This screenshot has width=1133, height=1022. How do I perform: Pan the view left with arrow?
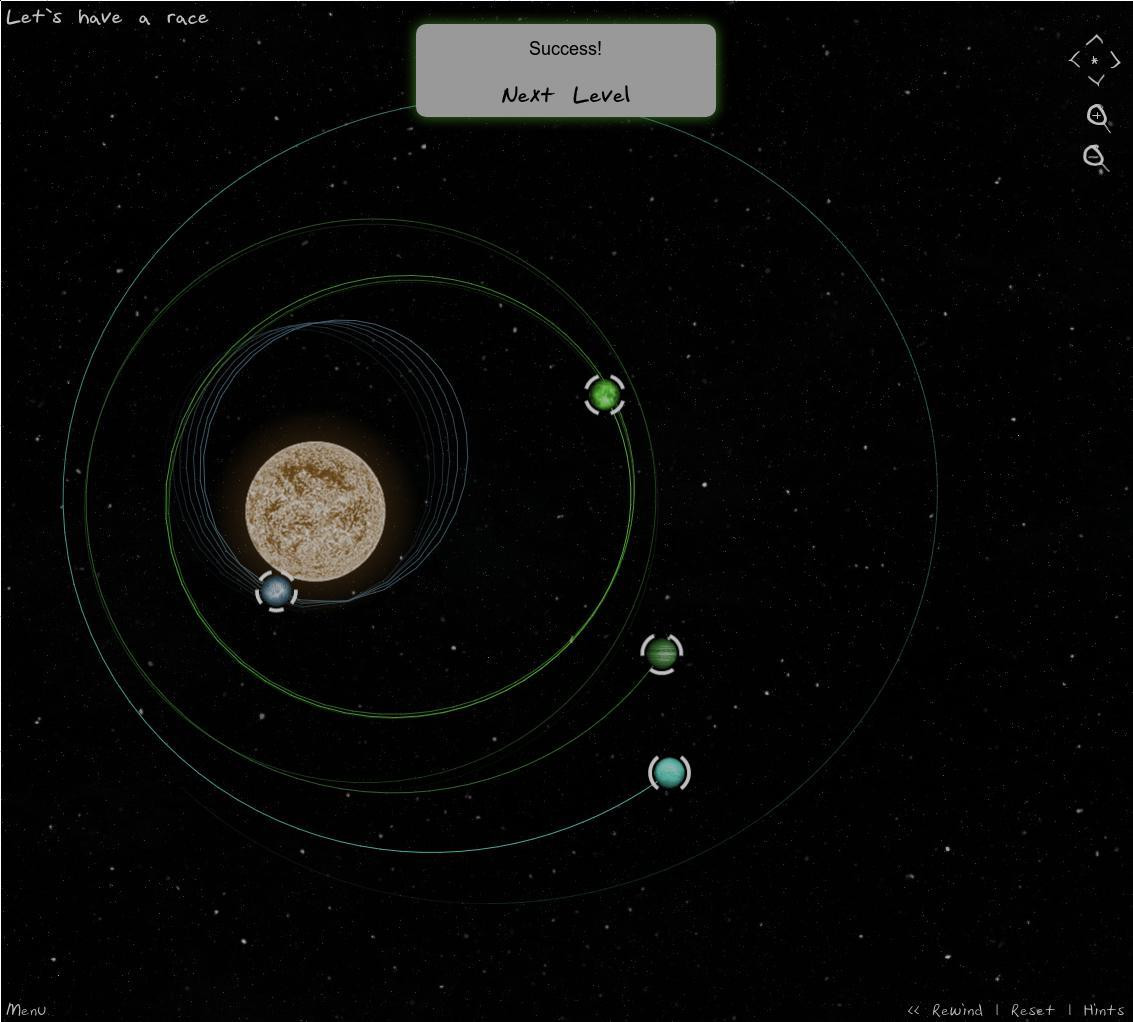pos(1074,60)
